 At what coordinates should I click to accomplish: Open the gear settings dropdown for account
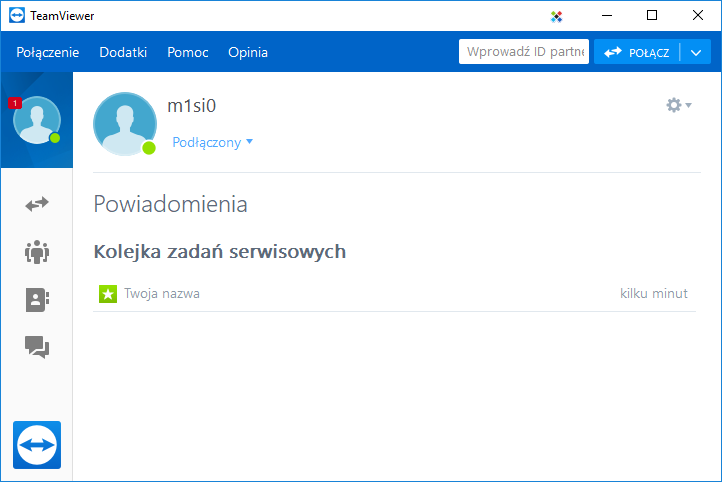(x=678, y=105)
